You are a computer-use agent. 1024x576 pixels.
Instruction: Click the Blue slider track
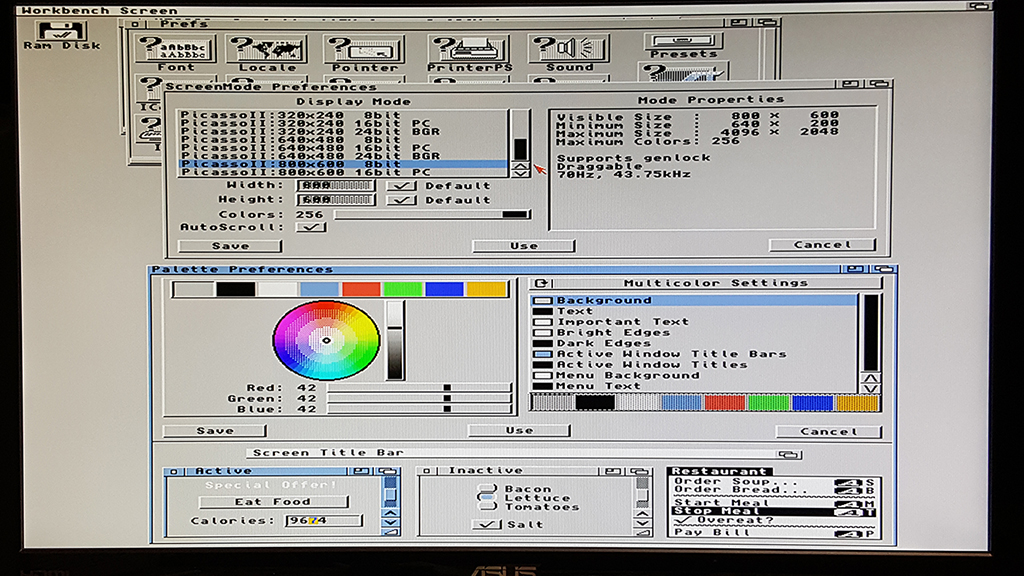[419, 409]
